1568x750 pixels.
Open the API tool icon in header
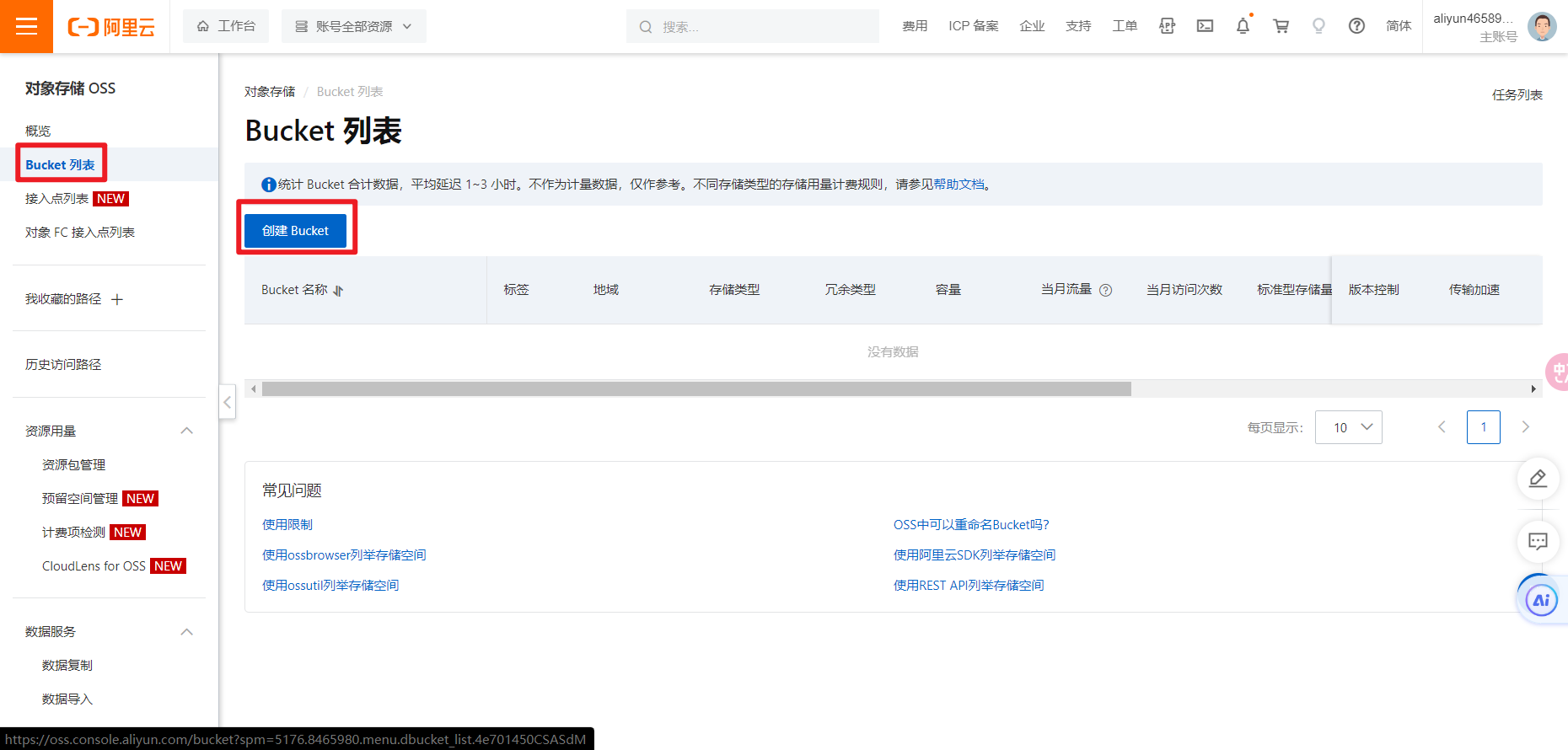pyautogui.click(x=1167, y=26)
